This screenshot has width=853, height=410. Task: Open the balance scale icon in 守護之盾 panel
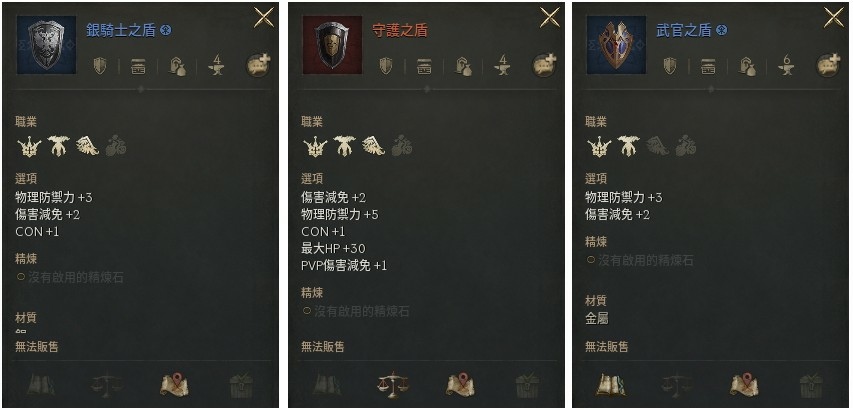point(393,385)
